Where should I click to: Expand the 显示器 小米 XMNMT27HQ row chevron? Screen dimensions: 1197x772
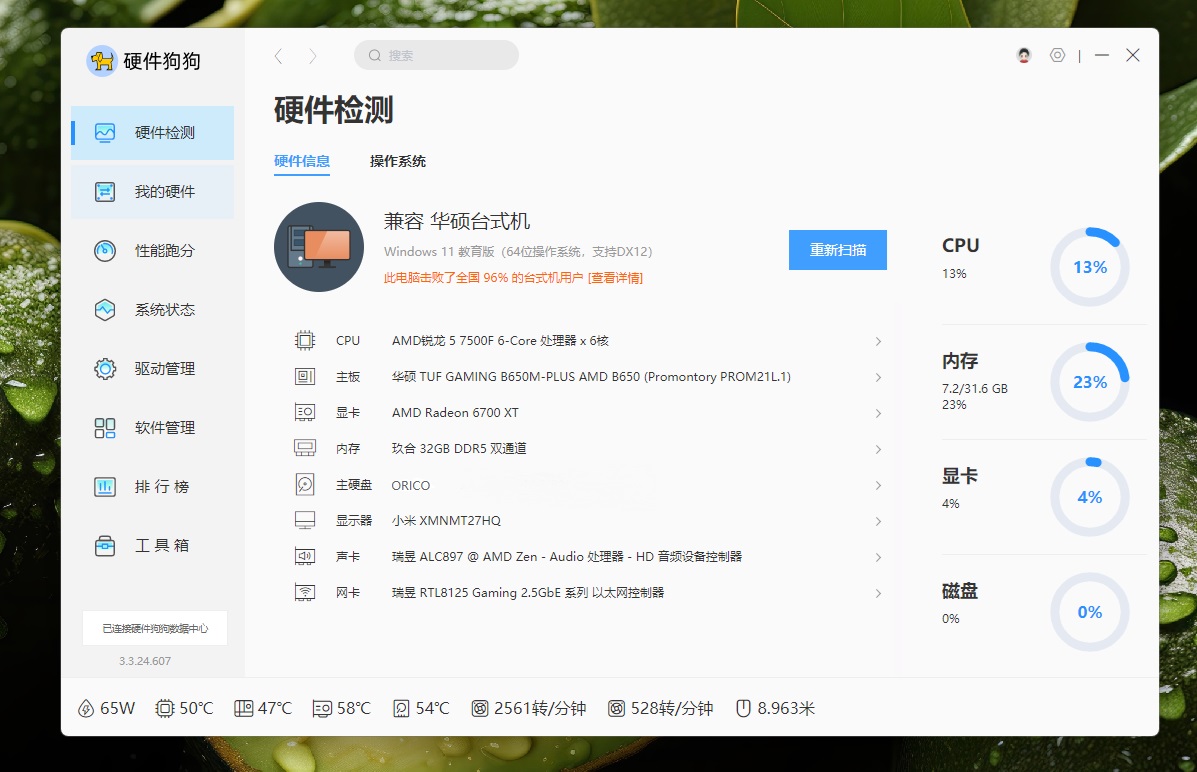(878, 522)
